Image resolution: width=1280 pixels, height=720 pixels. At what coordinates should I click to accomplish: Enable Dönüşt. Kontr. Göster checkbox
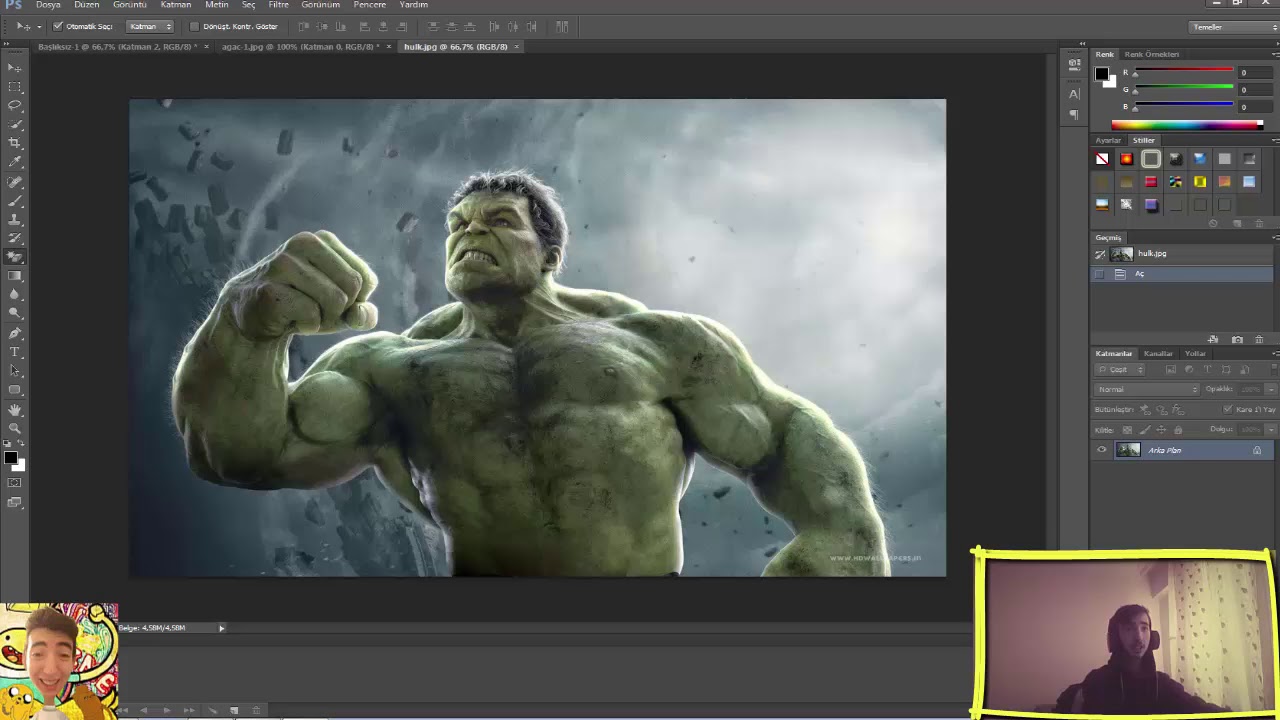pos(194,26)
